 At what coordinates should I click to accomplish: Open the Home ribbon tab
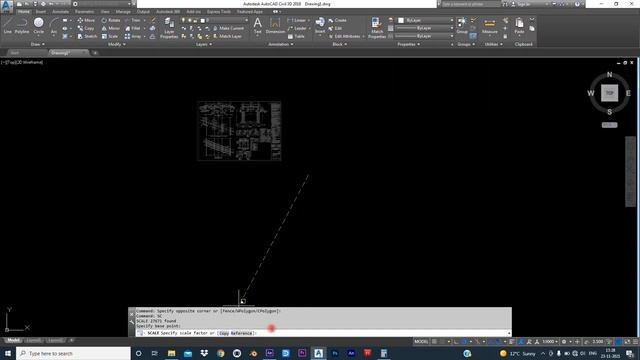point(23,12)
